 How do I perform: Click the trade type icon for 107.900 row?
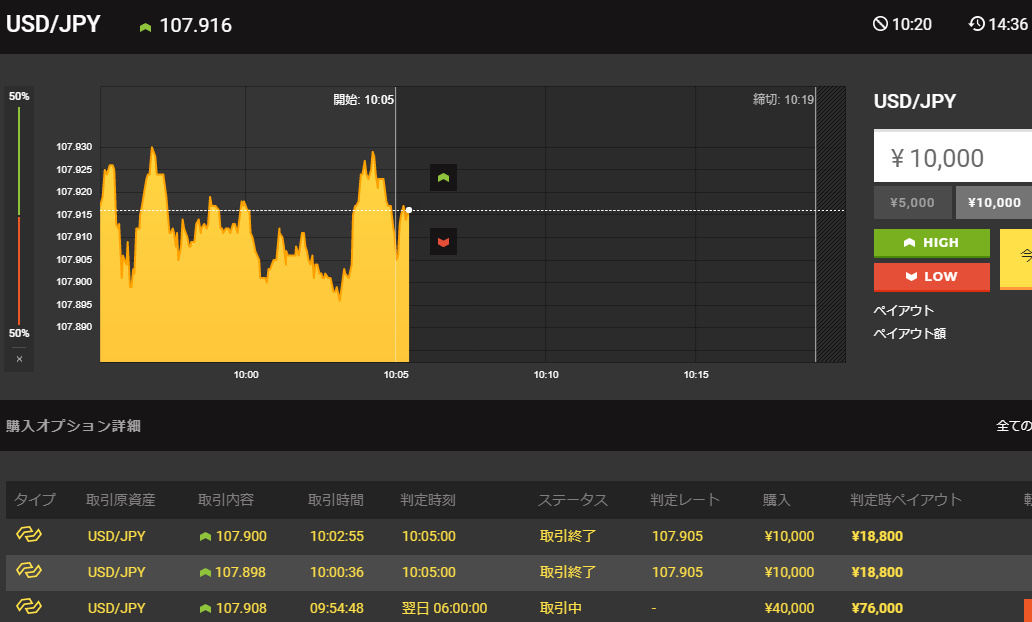tap(29, 534)
